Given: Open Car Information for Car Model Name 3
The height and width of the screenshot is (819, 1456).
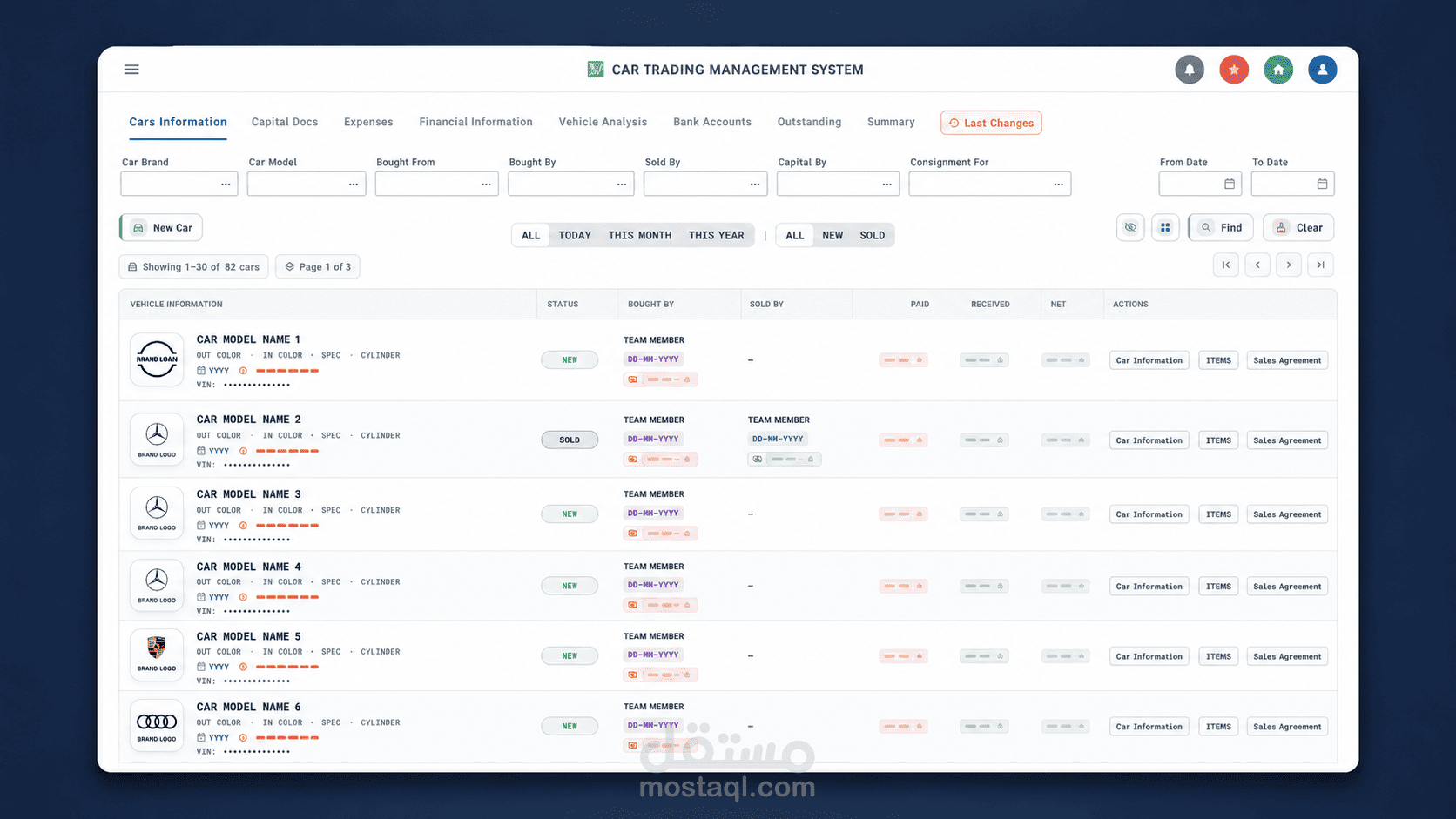Looking at the screenshot, I should pos(1149,514).
